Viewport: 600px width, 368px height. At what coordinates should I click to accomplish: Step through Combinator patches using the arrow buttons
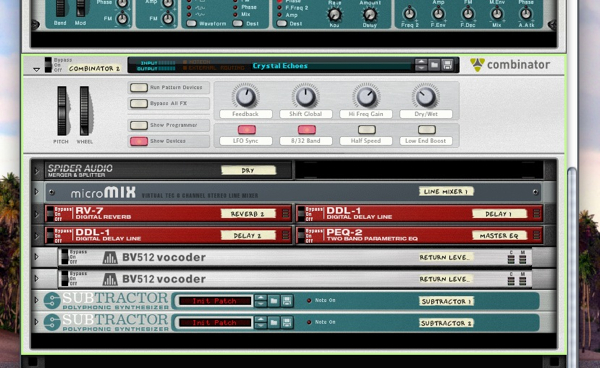coord(421,65)
